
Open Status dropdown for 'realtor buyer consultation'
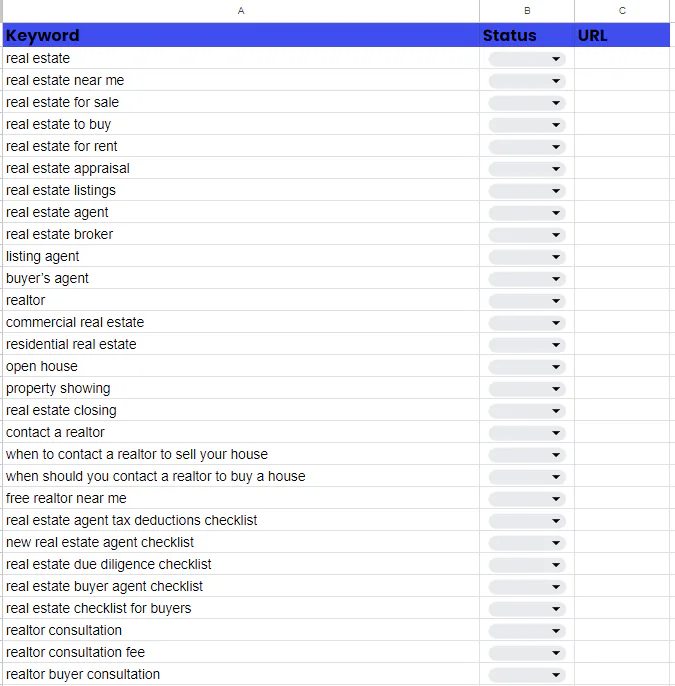527,675
